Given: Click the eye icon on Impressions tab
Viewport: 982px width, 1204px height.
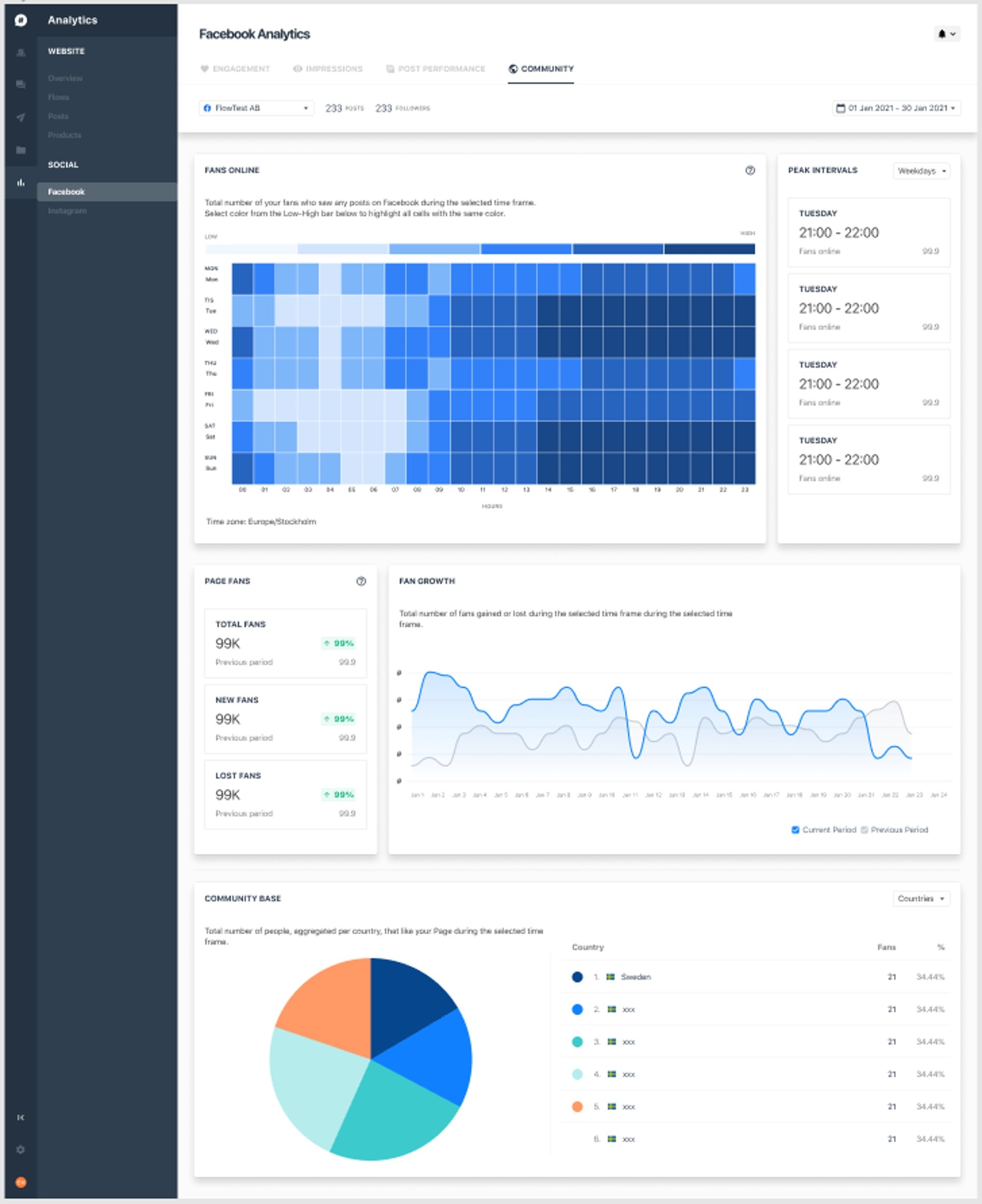Looking at the screenshot, I should [x=298, y=68].
